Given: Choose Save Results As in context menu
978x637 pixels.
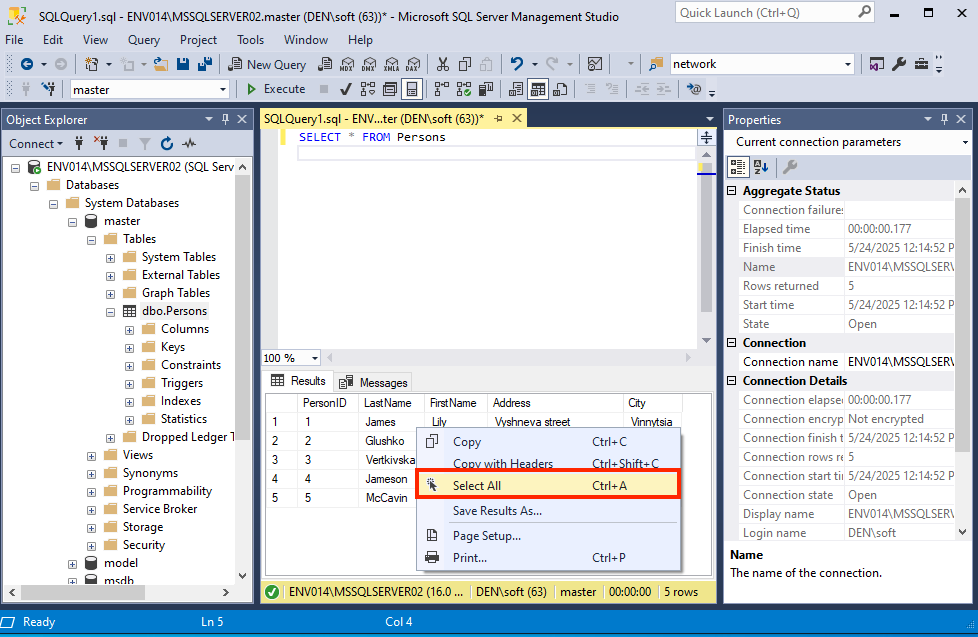Looking at the screenshot, I should 548,511.
